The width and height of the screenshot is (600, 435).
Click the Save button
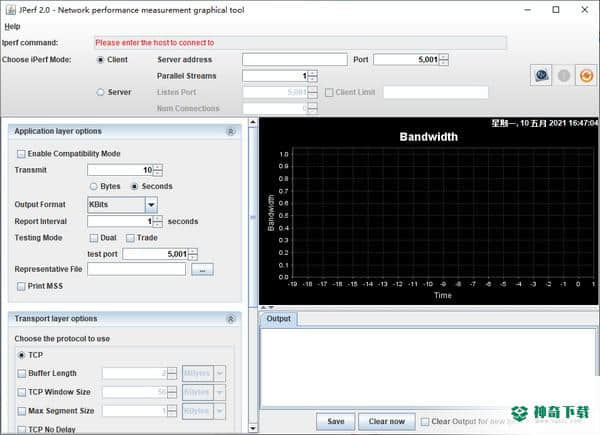tap(336, 421)
